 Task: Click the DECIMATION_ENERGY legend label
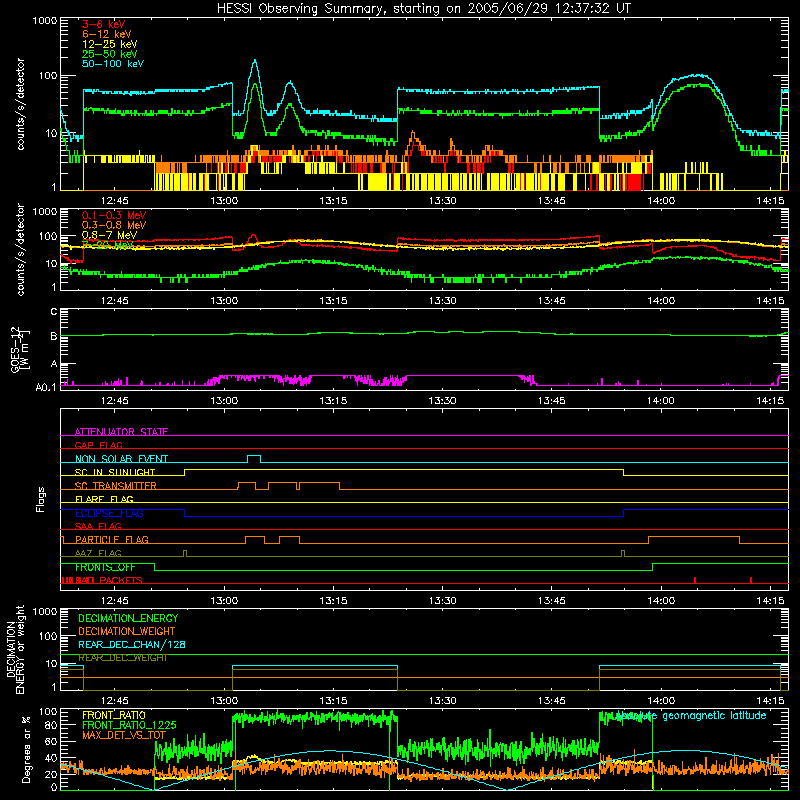[128, 618]
